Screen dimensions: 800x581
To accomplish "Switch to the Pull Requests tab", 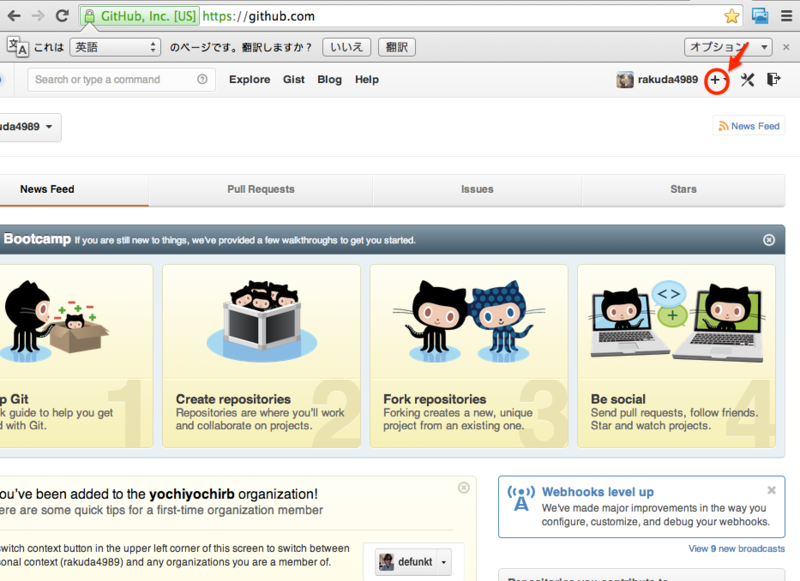I will click(261, 189).
